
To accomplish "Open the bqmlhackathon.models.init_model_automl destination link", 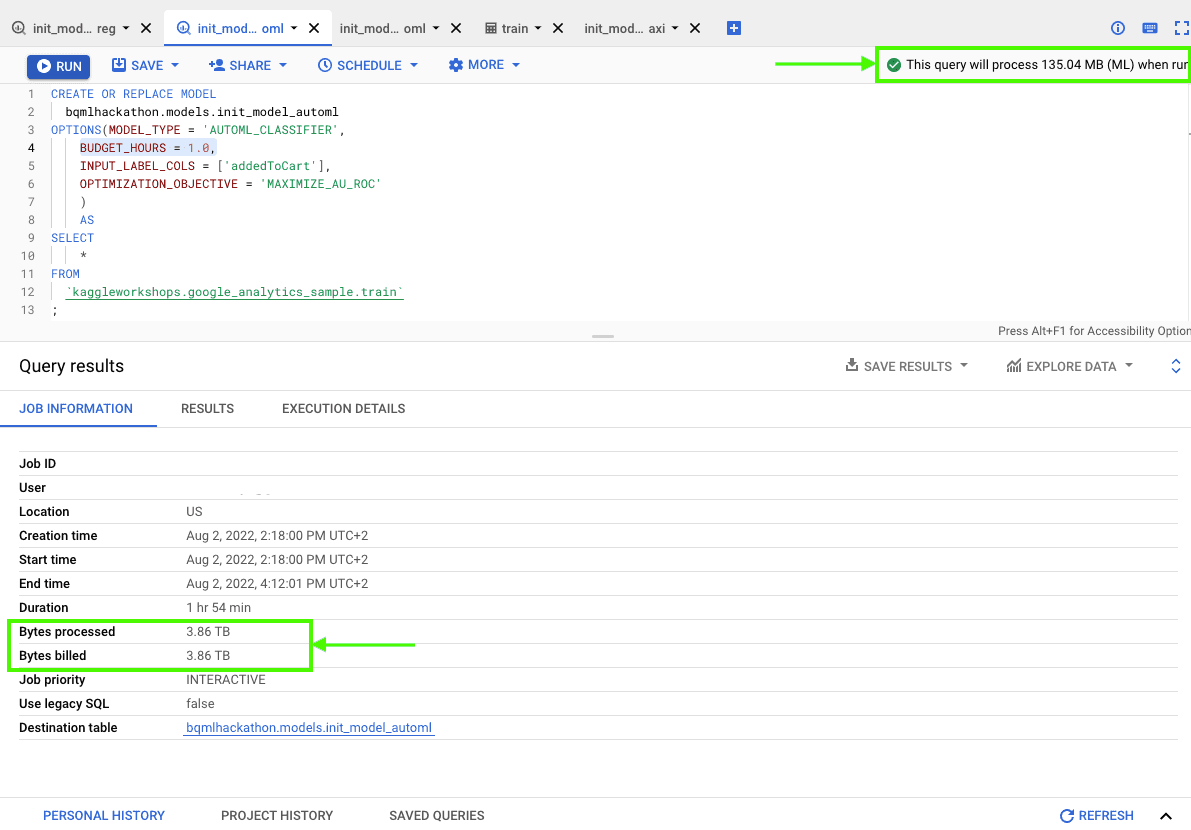I will click(309, 727).
